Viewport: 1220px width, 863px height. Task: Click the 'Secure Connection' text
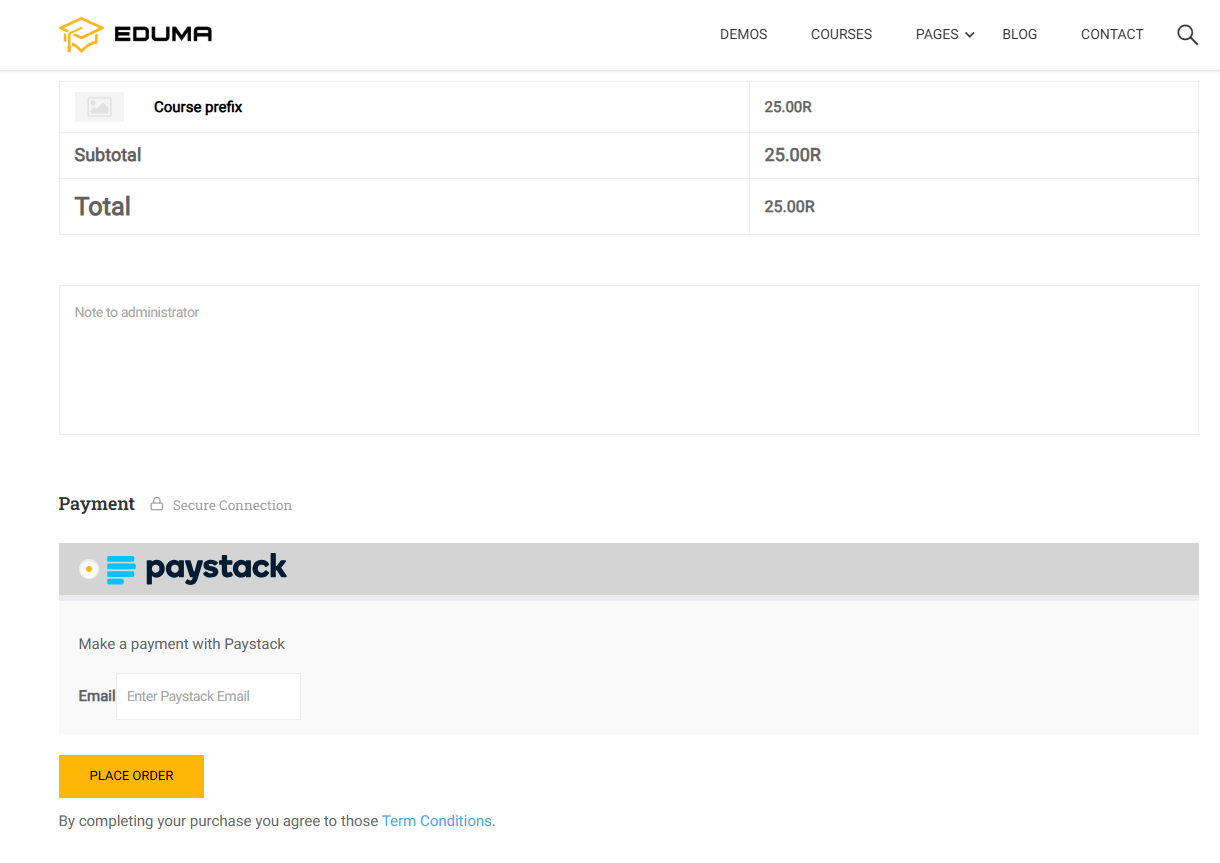pos(232,505)
